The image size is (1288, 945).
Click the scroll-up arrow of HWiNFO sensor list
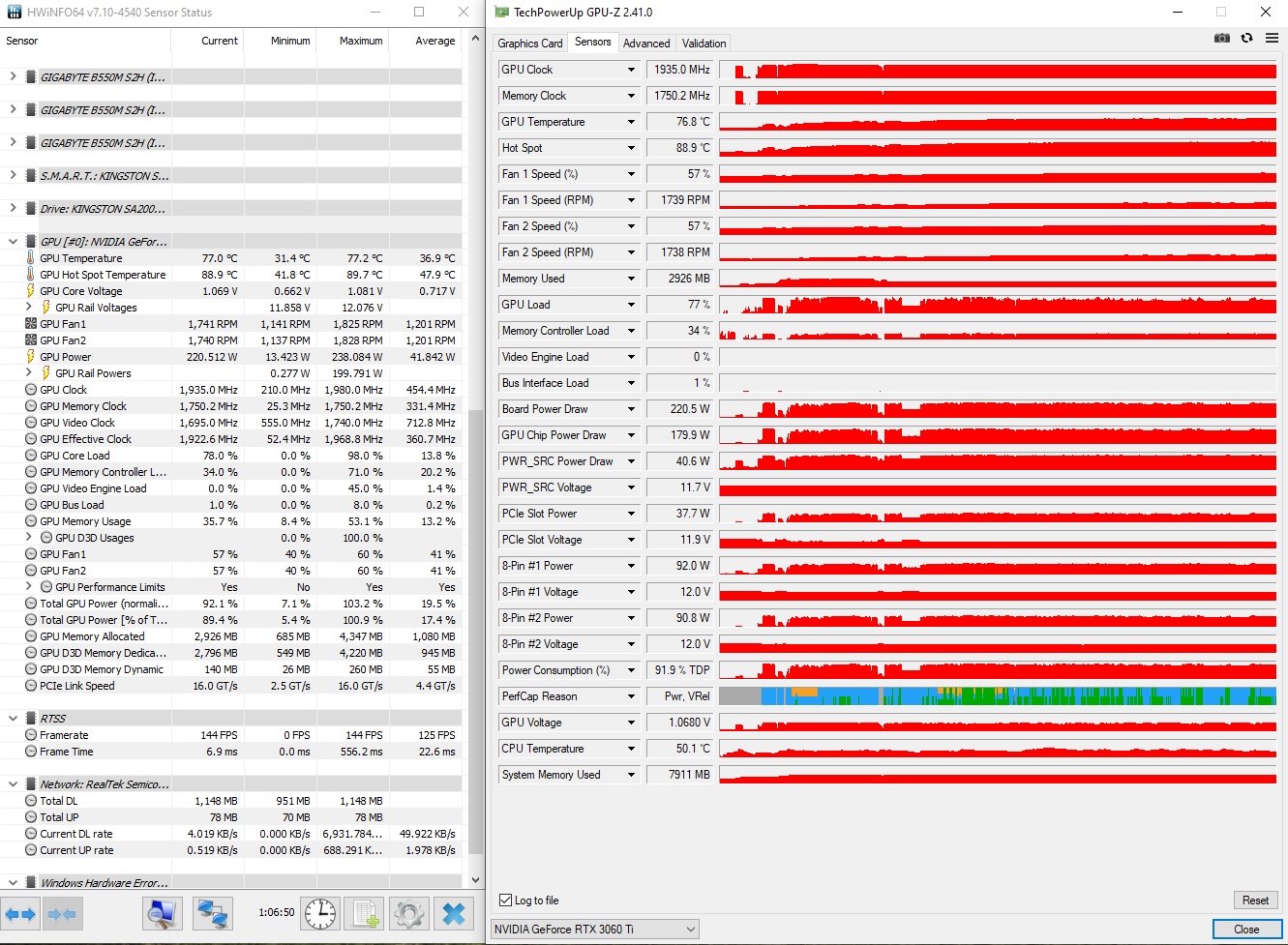coord(475,39)
